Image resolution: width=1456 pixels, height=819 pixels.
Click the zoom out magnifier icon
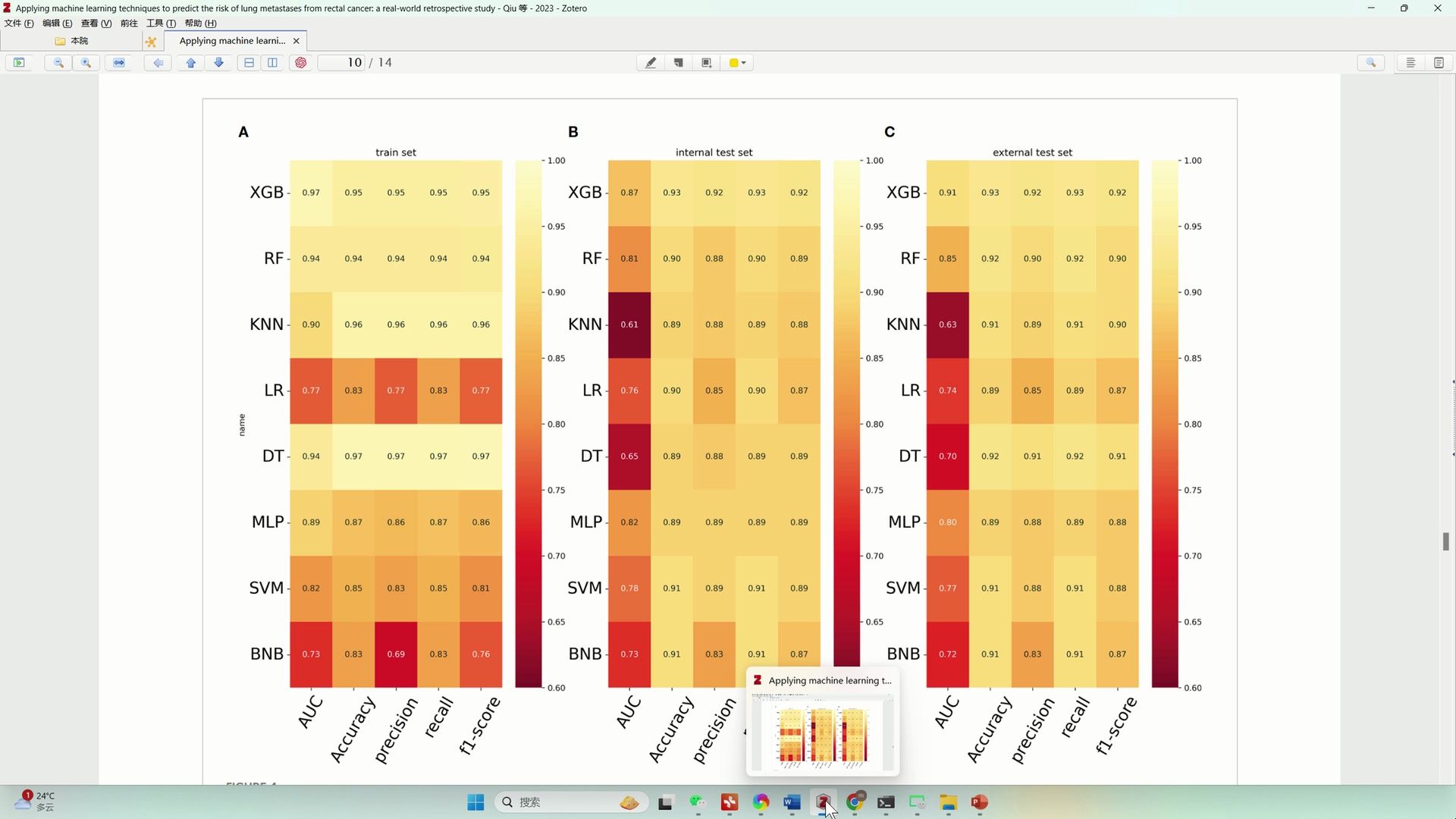pos(58,63)
